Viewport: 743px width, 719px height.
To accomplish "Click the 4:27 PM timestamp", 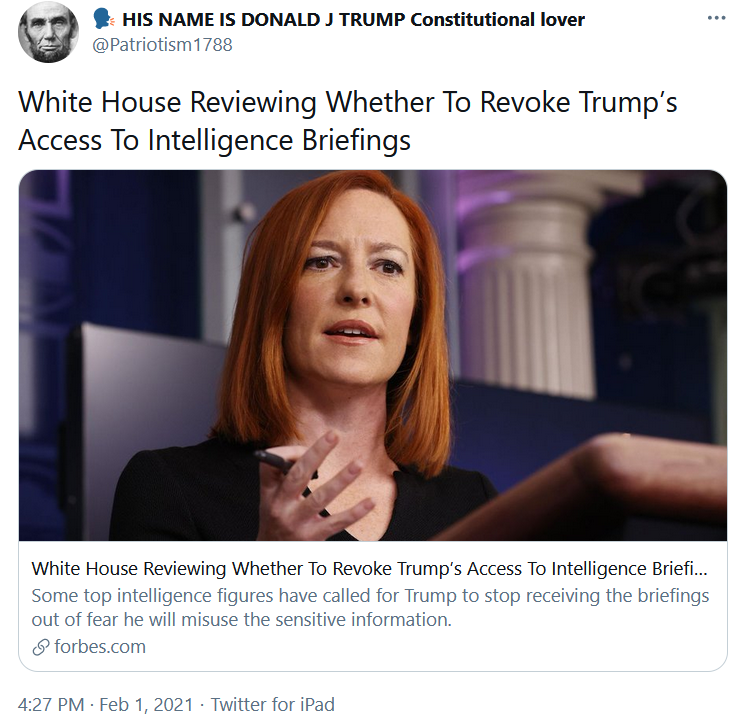I will pos(51,704).
